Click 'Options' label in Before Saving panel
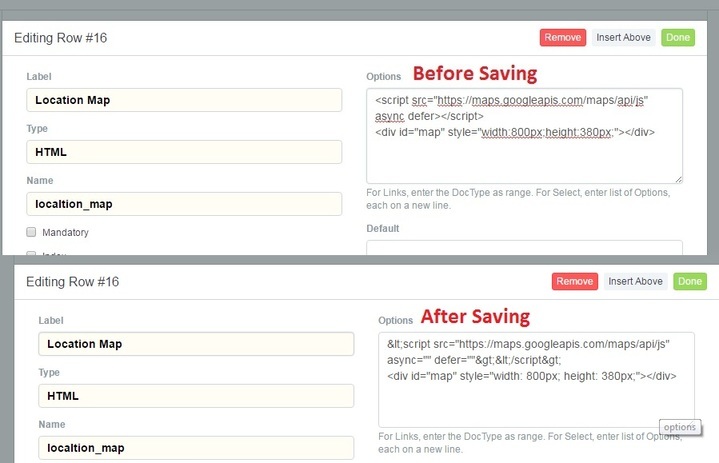Viewport: 719px width, 463px height. pos(383,77)
